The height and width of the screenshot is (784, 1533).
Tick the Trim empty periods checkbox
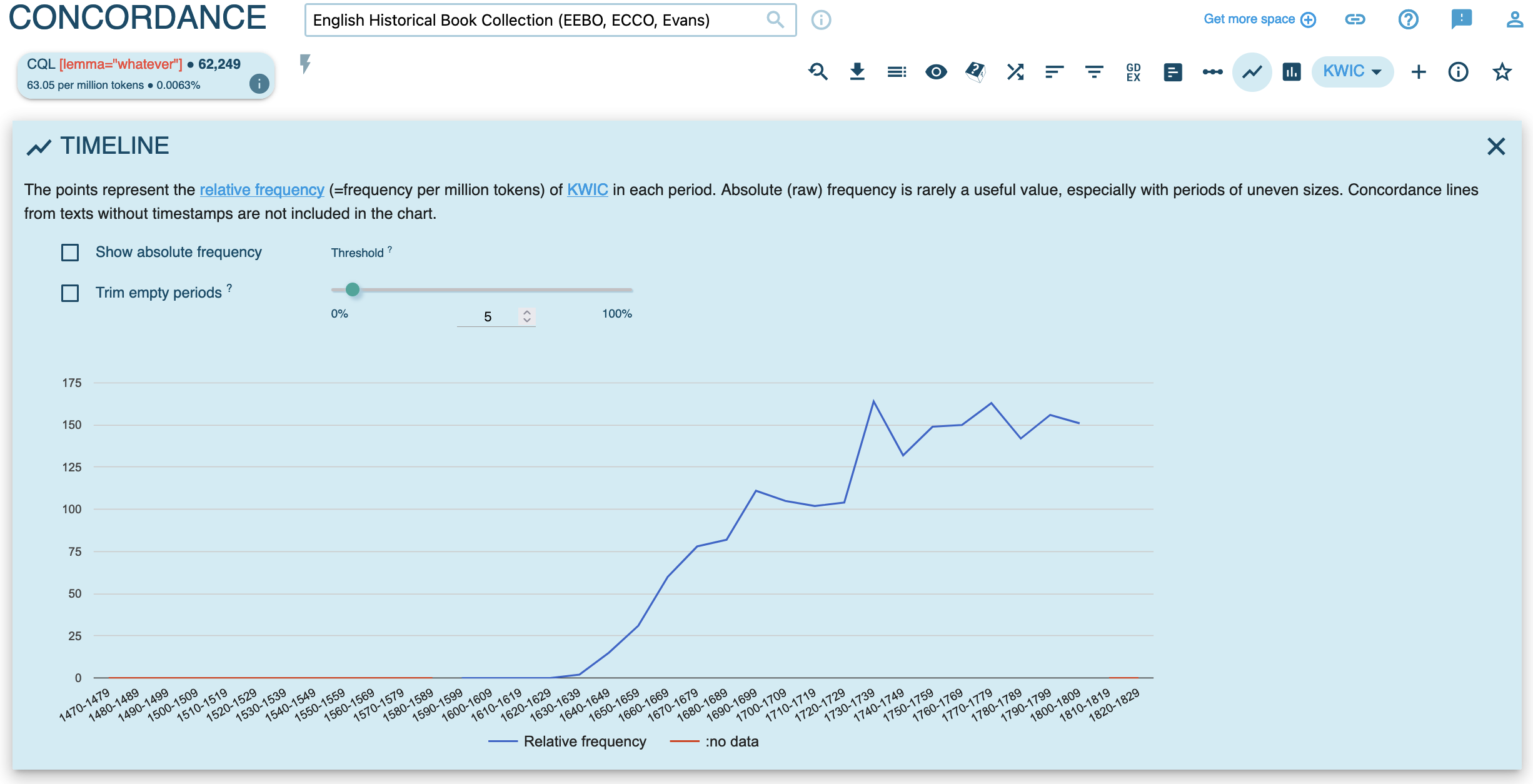(x=70, y=293)
